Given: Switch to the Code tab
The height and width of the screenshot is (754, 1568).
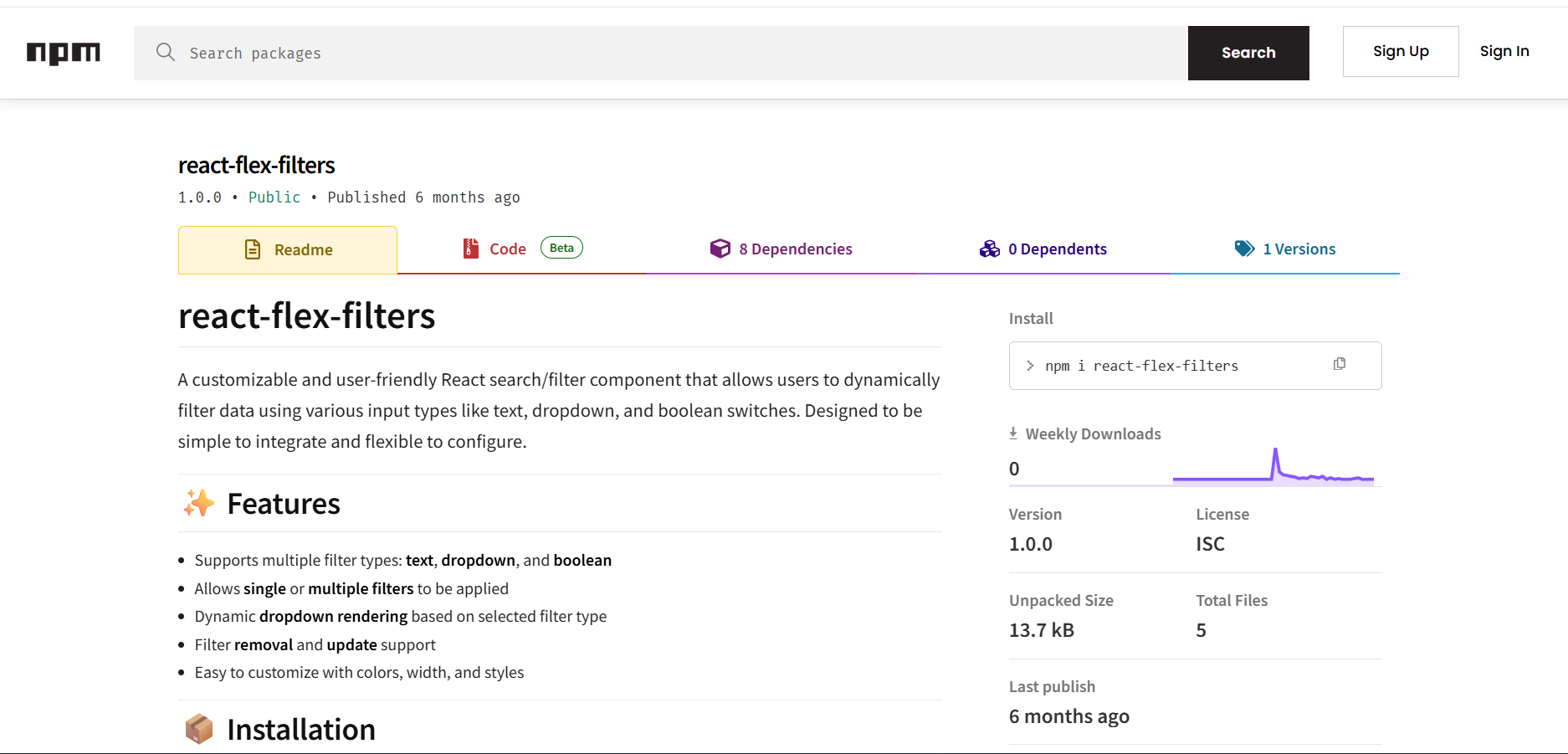Looking at the screenshot, I should click(x=508, y=249).
